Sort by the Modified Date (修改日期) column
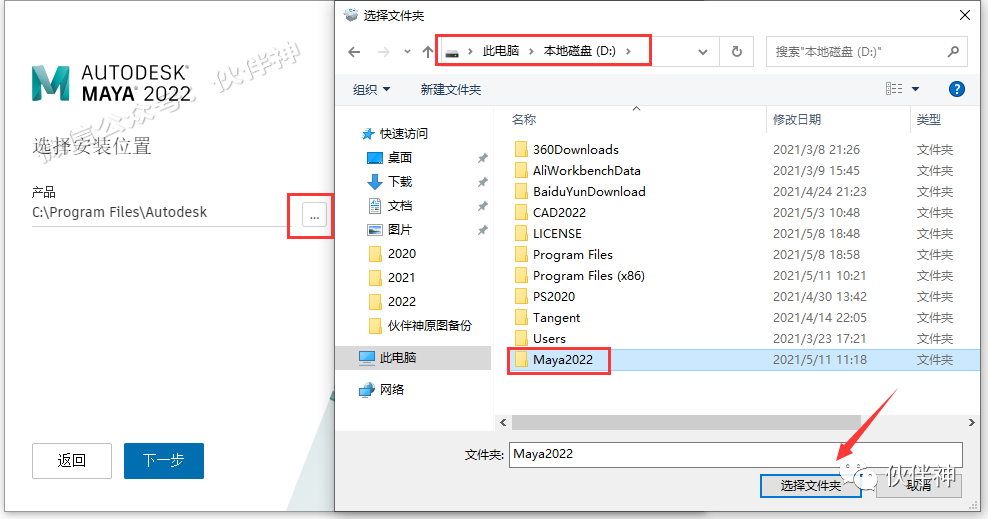The image size is (988, 519). 796,120
